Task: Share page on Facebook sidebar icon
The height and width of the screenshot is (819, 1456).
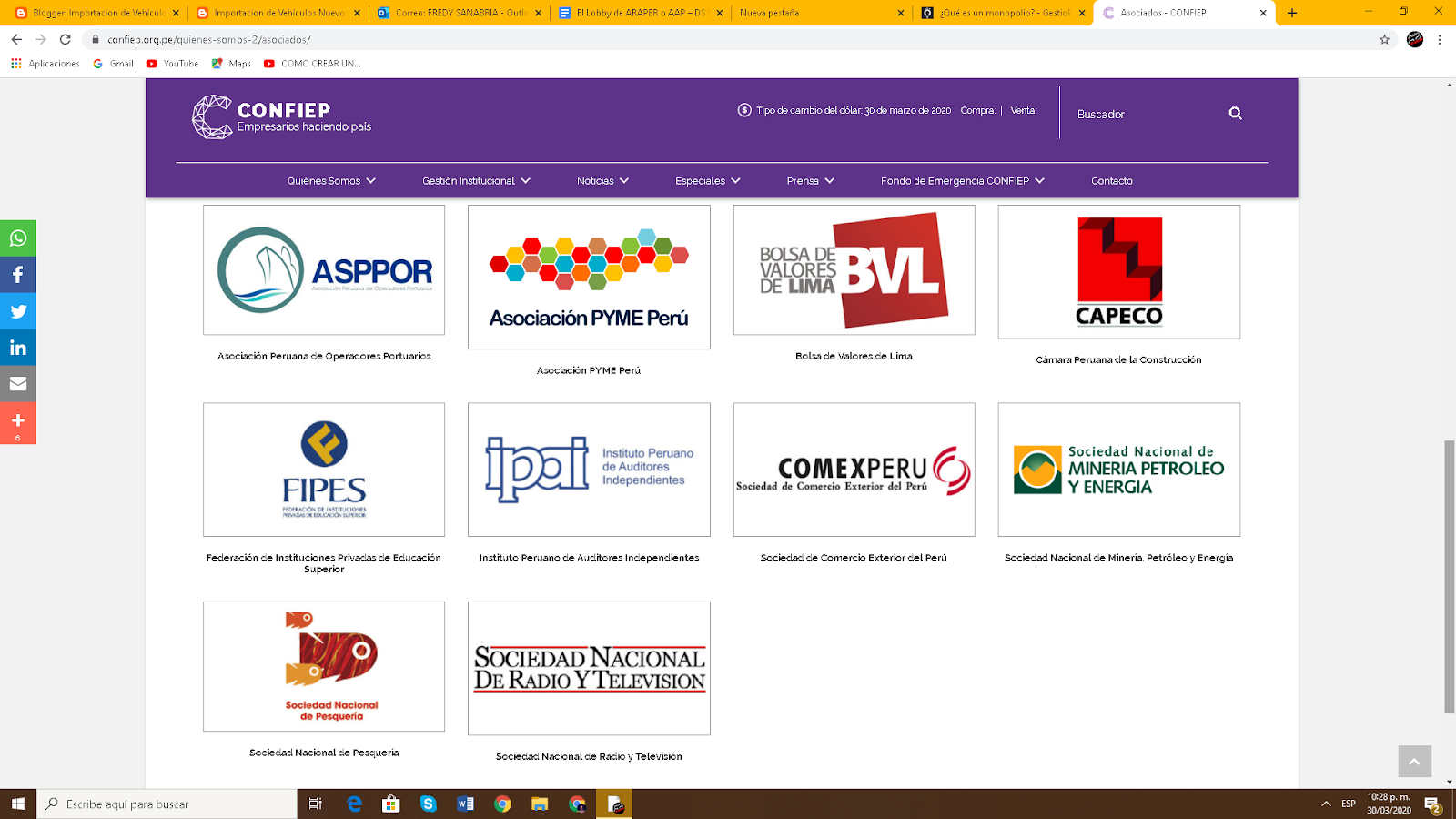Action: pyautogui.click(x=18, y=275)
